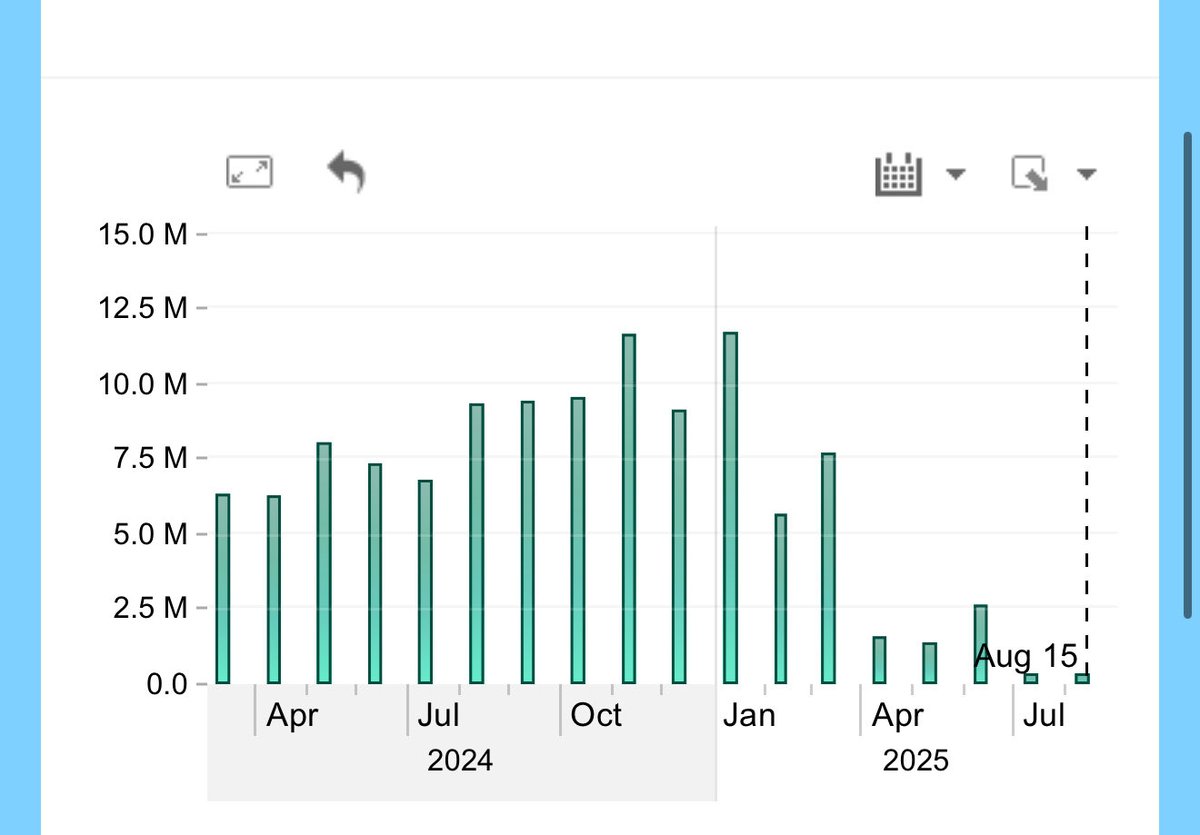Click the May 2025 bar near 1.3 M
The height and width of the screenshot is (835, 1200).
929,663
